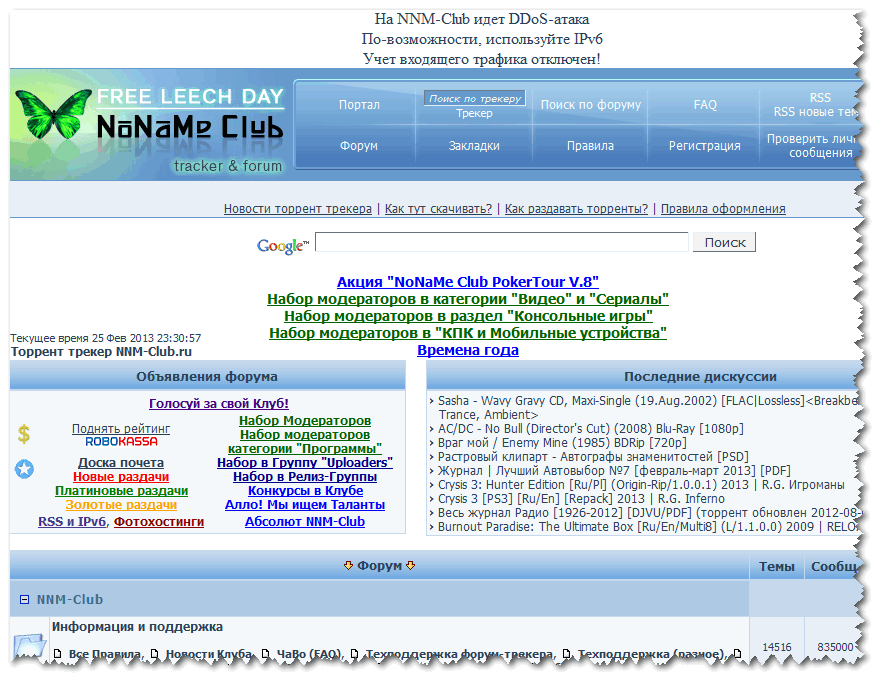Click the blue star icon
Image resolution: width=882 pixels, height=682 pixels.
coord(24,469)
